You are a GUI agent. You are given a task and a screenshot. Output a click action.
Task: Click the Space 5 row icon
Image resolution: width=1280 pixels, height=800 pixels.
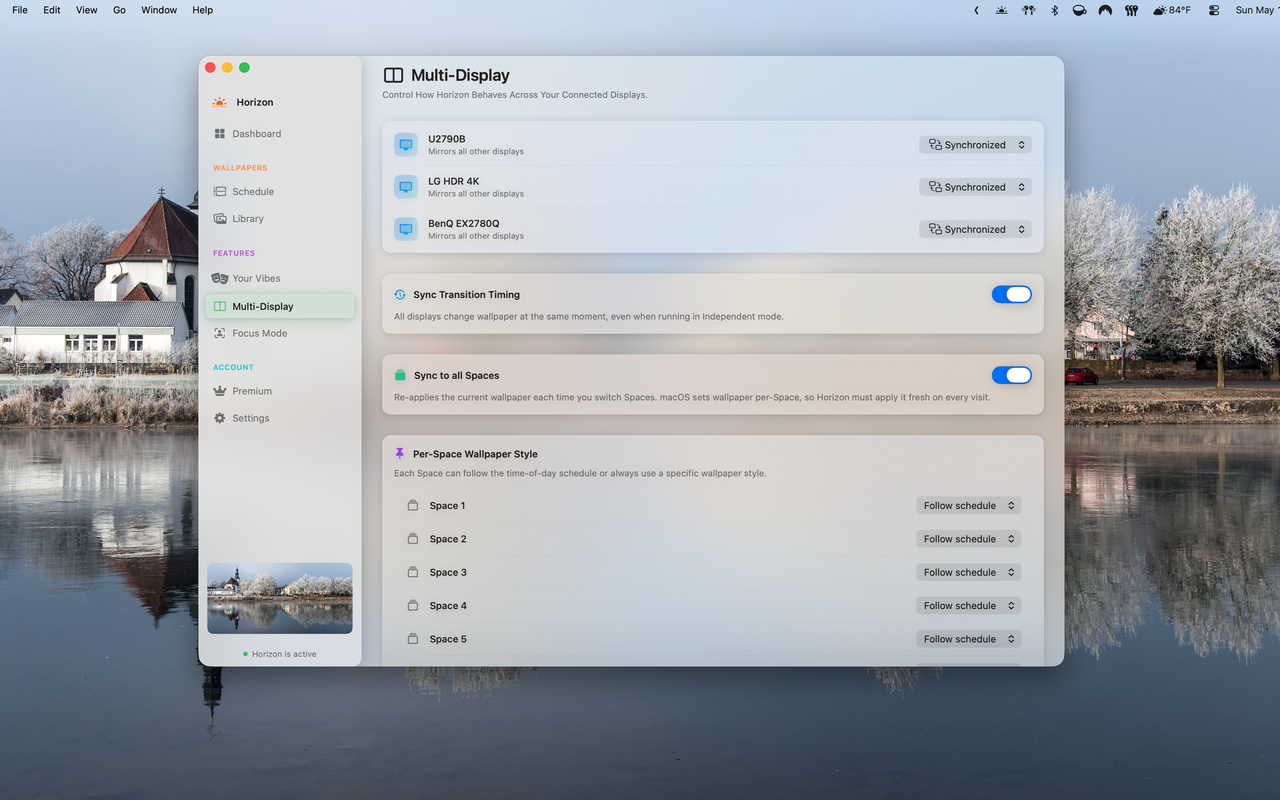(413, 639)
